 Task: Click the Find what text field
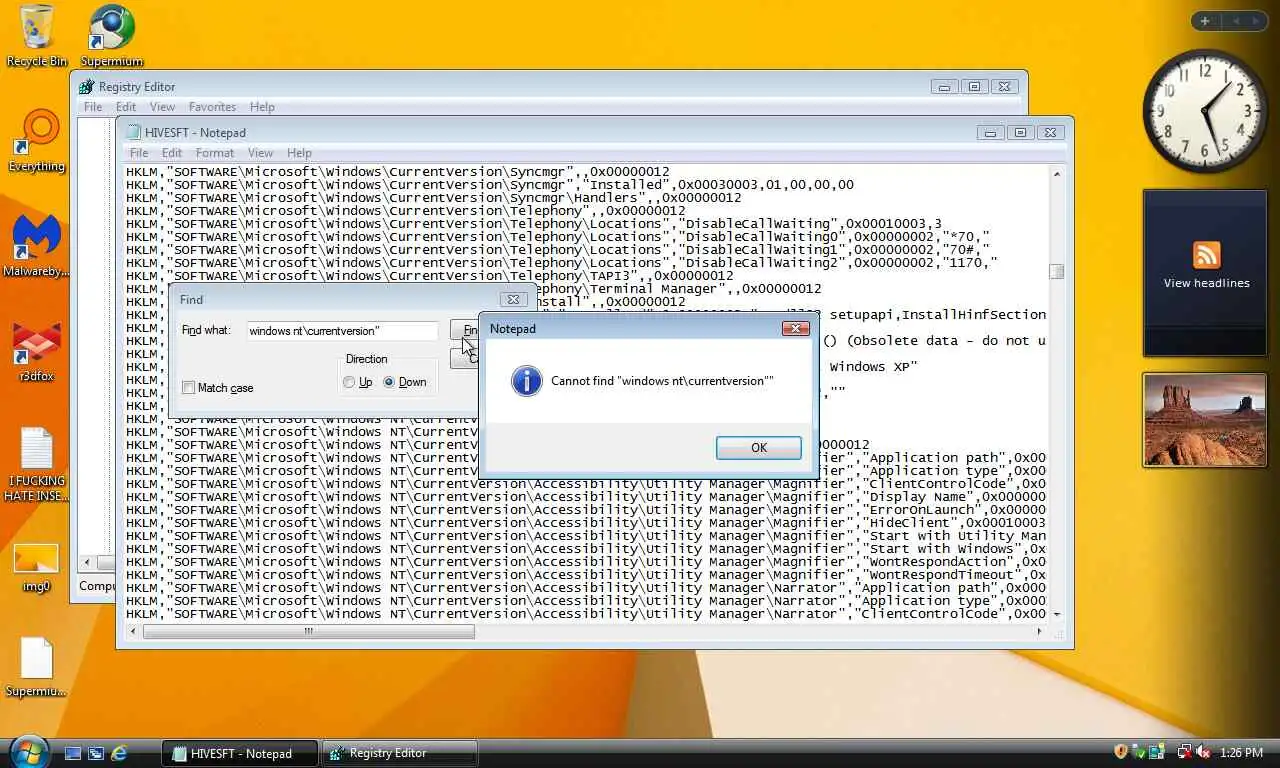tap(342, 331)
